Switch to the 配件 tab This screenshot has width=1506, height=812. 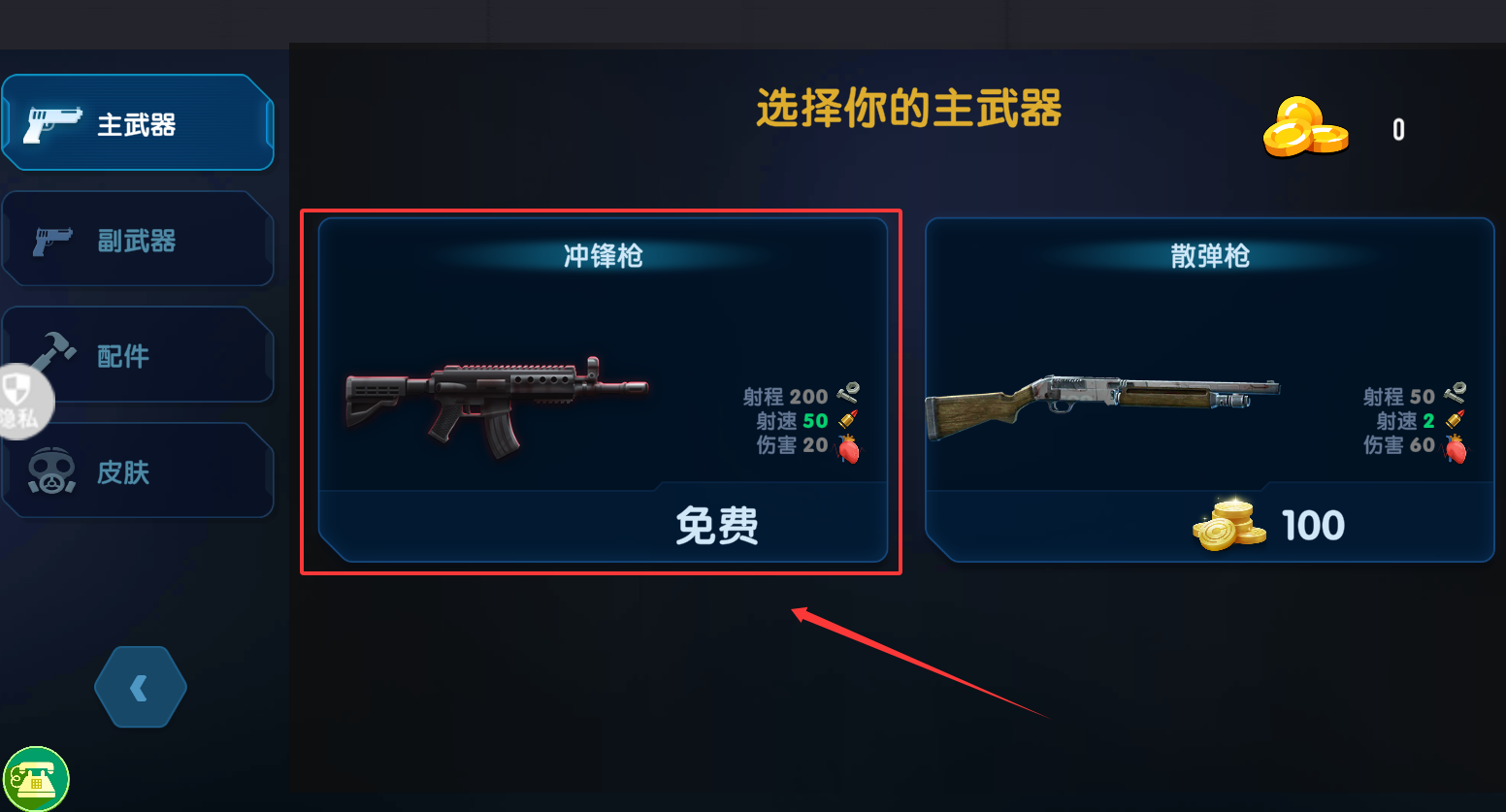[138, 355]
